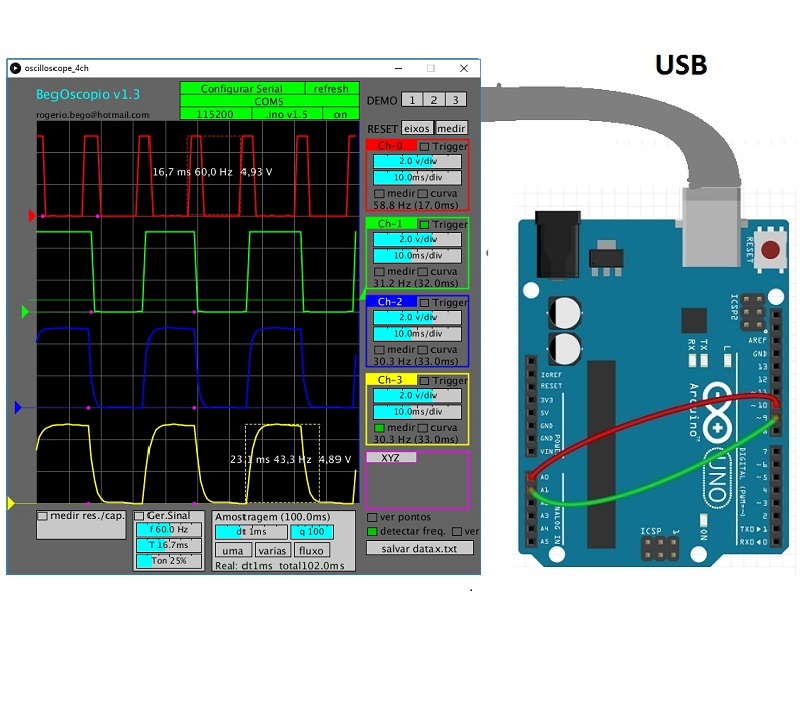Click the serial refresh button

(x=332, y=88)
